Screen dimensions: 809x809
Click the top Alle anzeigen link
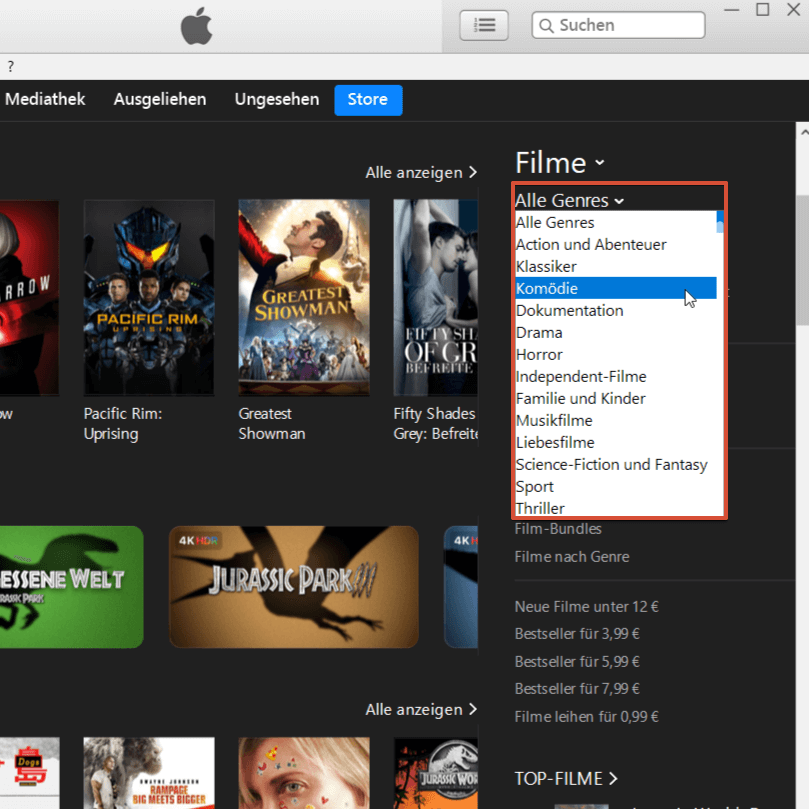tap(421, 172)
